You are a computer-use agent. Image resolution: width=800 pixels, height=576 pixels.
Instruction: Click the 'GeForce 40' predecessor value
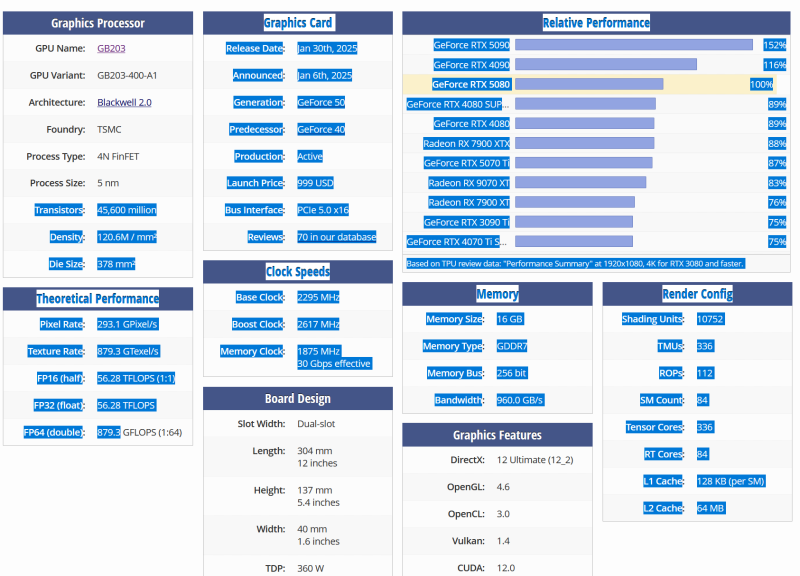point(321,130)
